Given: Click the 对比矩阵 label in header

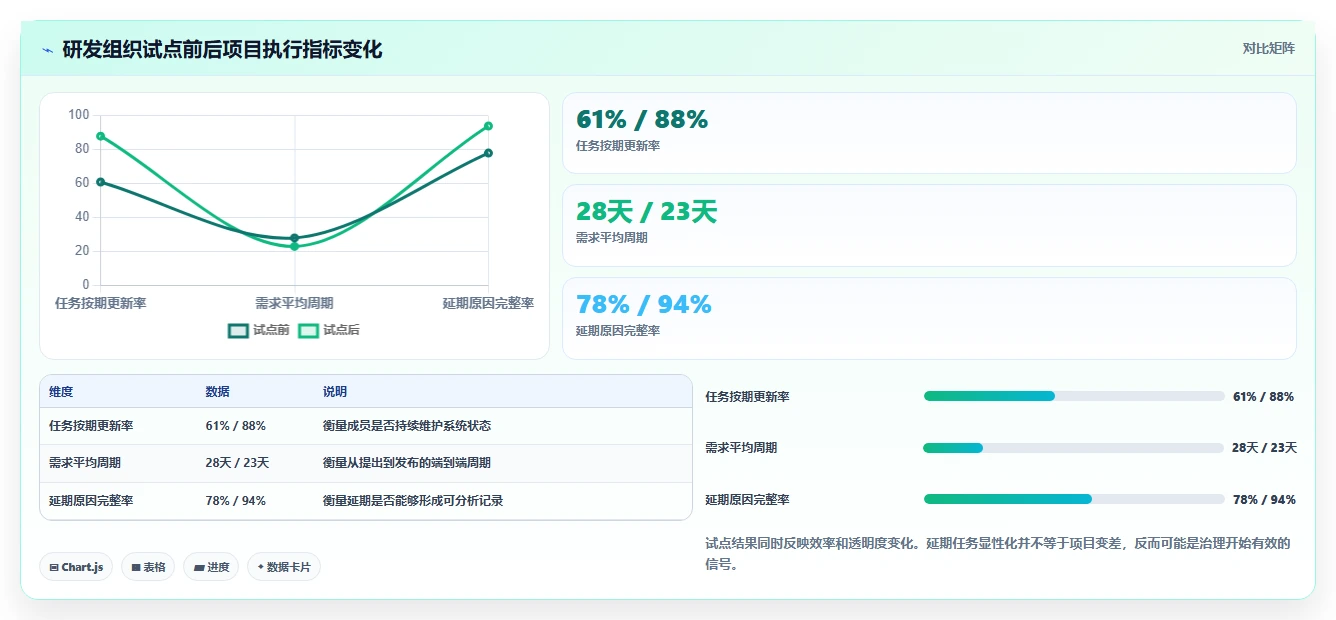Looking at the screenshot, I should click(1268, 48).
